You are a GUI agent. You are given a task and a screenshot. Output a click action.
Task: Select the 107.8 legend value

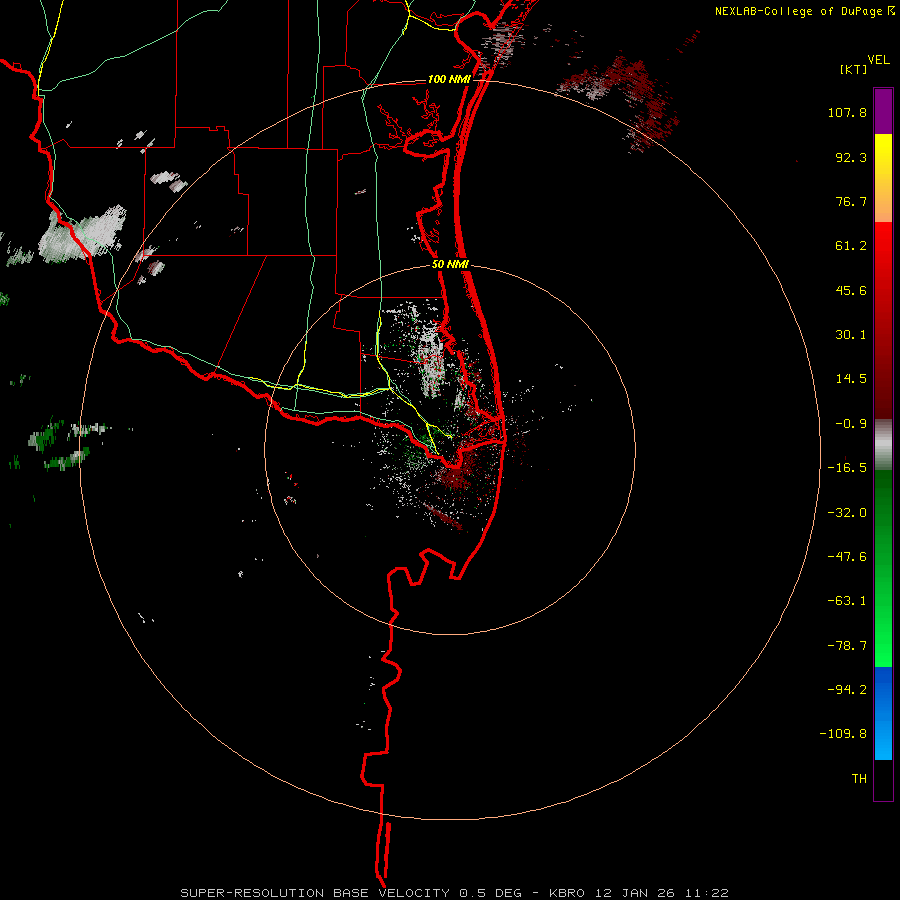coord(847,112)
